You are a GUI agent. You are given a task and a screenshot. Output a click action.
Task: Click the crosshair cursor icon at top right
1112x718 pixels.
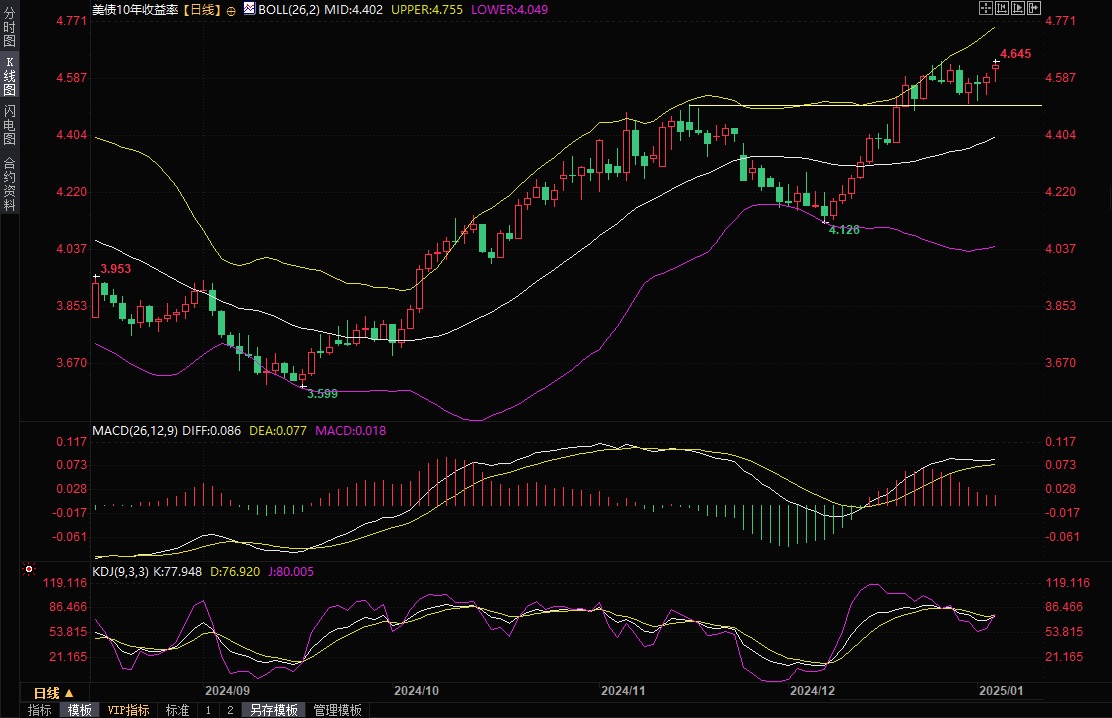pyautogui.click(x=985, y=8)
